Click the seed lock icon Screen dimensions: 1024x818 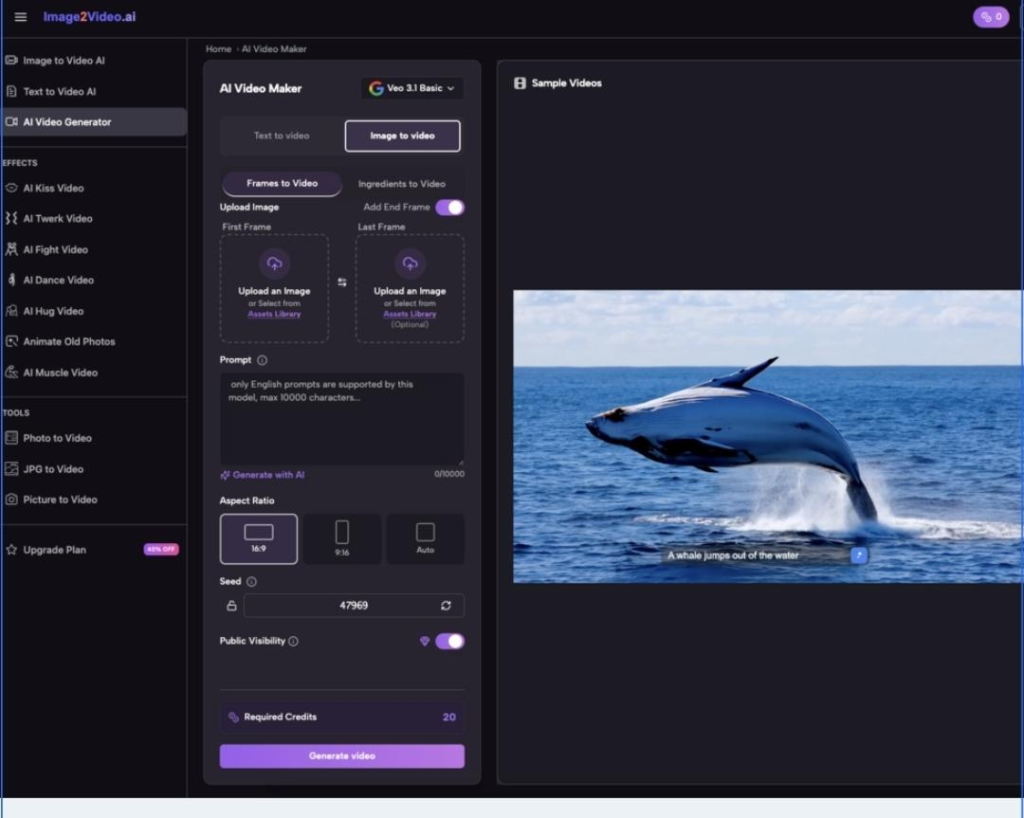point(231,606)
